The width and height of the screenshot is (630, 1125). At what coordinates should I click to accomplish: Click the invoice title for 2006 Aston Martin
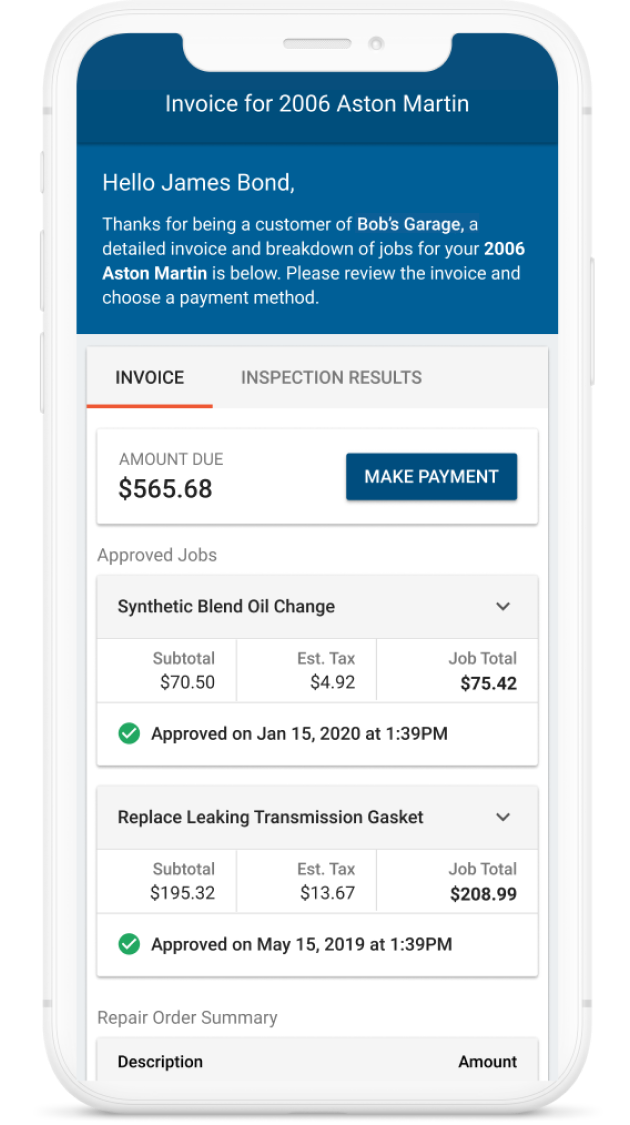pyautogui.click(x=315, y=103)
